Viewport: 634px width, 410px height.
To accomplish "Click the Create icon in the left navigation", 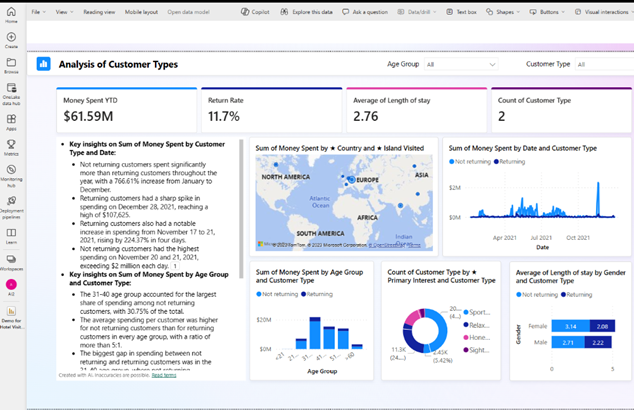I will (x=11, y=38).
